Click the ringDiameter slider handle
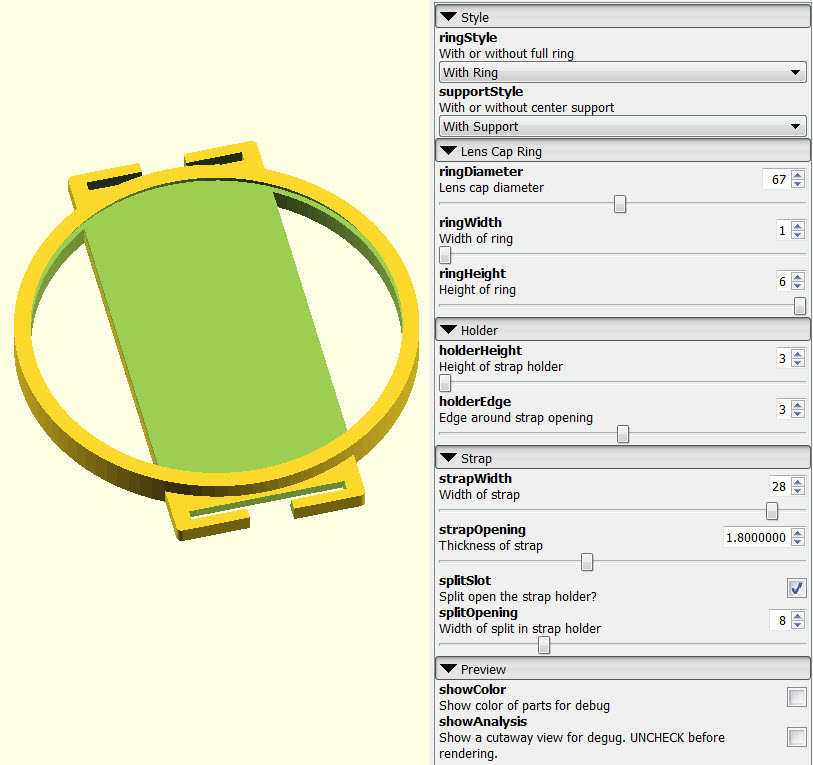The width and height of the screenshot is (813, 765). [x=620, y=204]
